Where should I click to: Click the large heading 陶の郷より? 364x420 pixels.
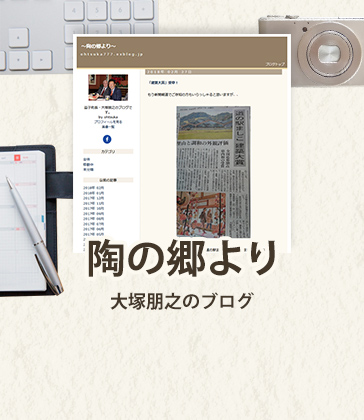point(182,259)
